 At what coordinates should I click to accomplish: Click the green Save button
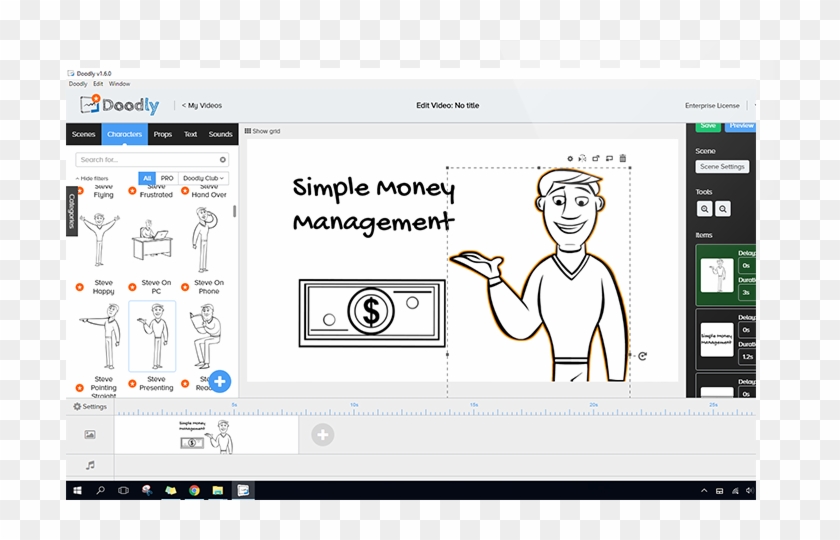708,126
